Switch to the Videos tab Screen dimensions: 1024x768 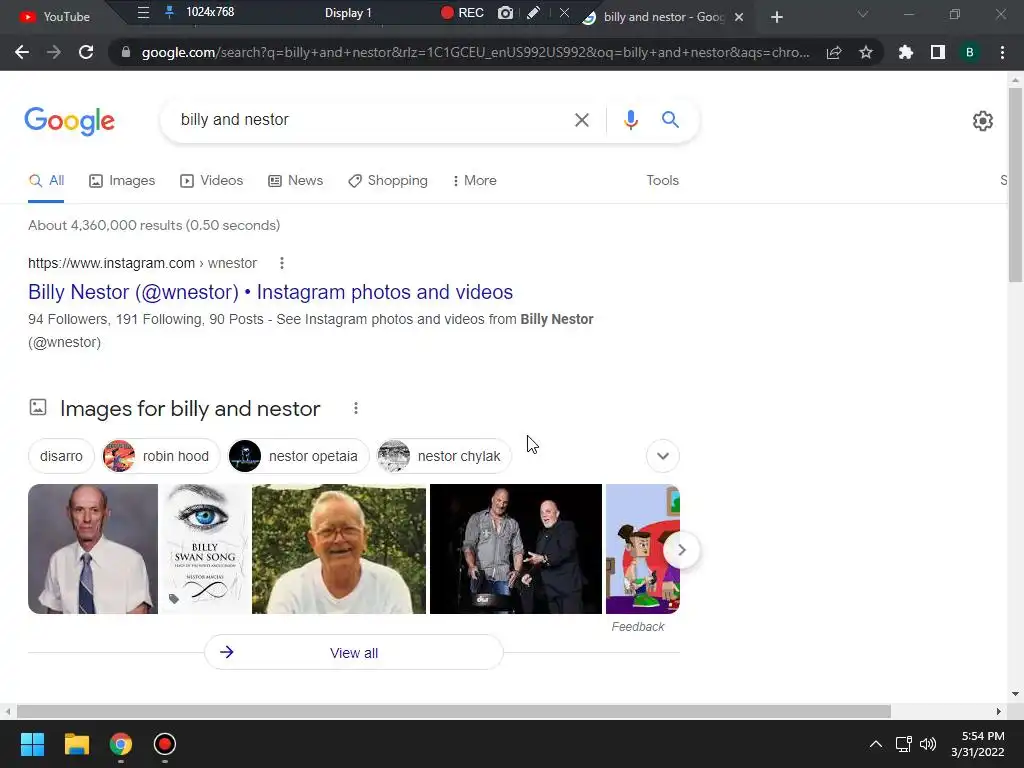[212, 180]
